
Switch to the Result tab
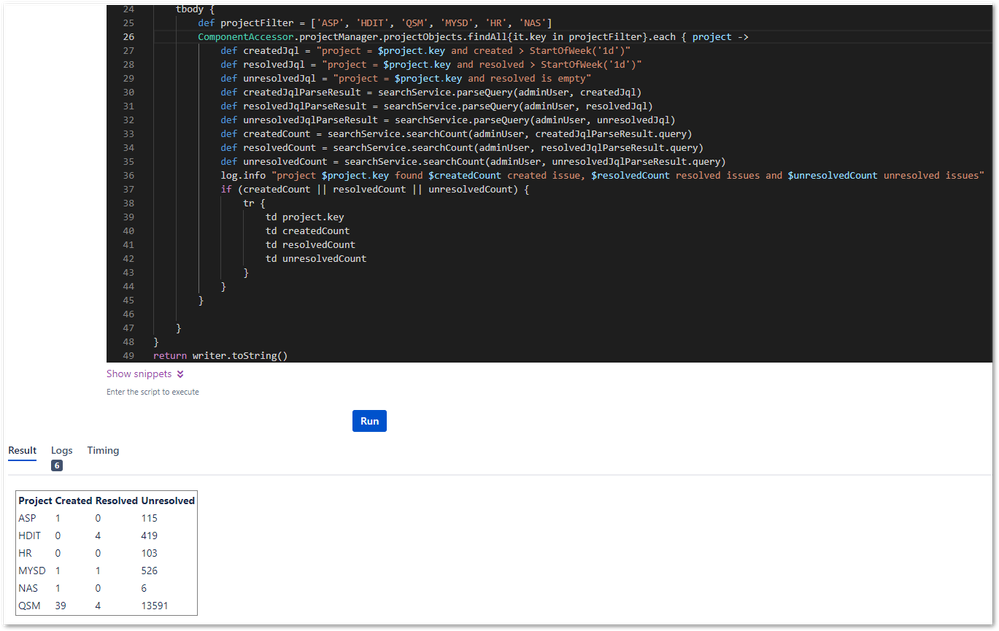click(22, 450)
